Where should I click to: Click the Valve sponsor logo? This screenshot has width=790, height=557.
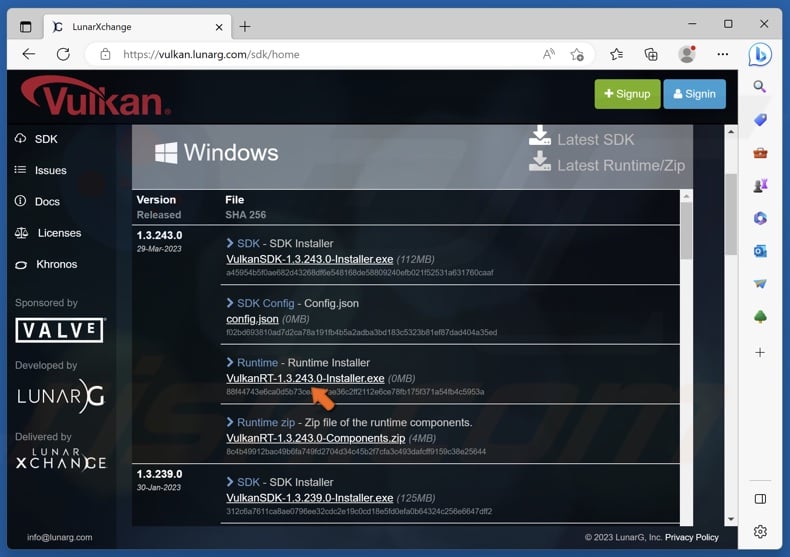tap(60, 330)
